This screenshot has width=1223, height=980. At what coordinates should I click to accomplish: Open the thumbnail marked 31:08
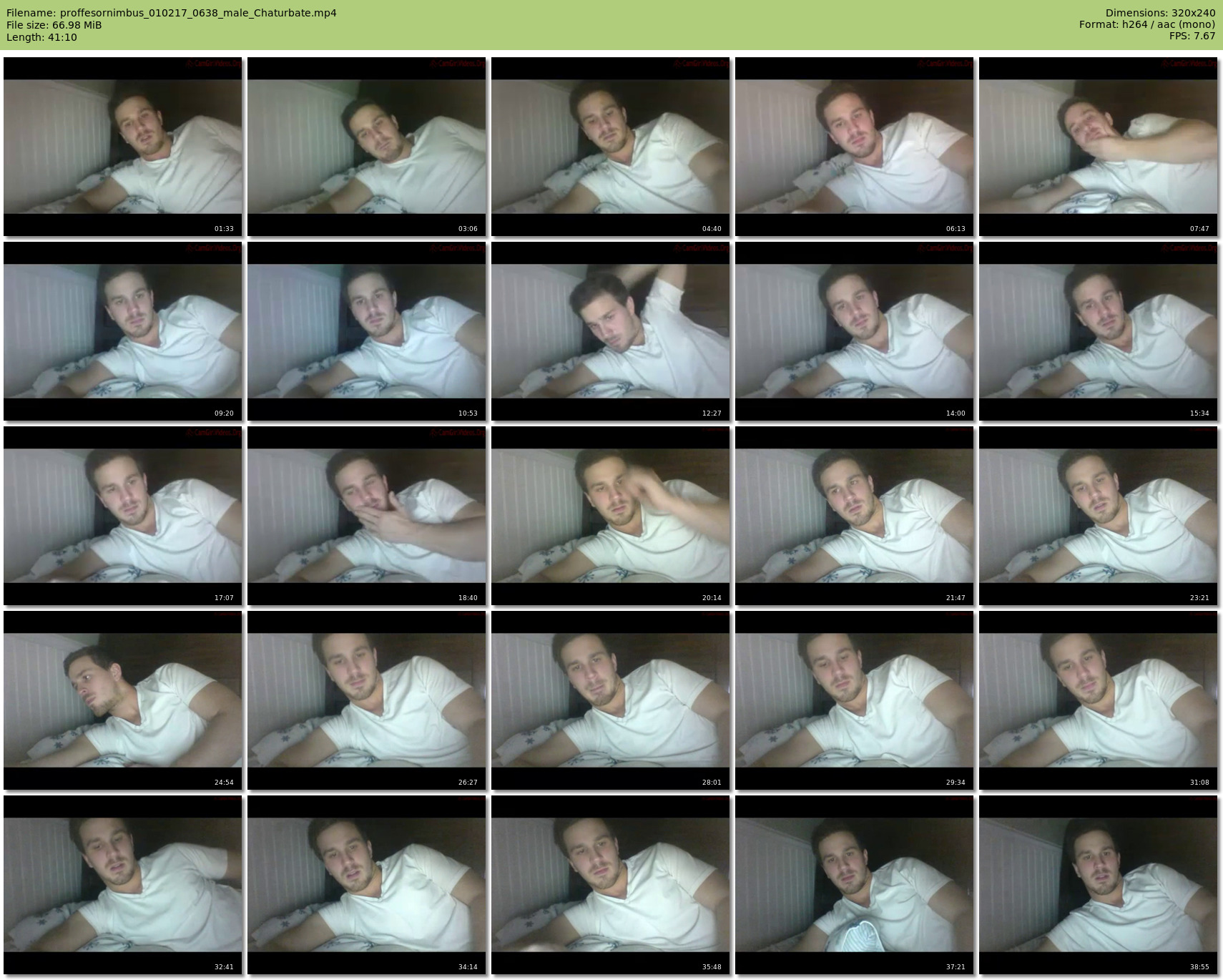coord(1098,700)
